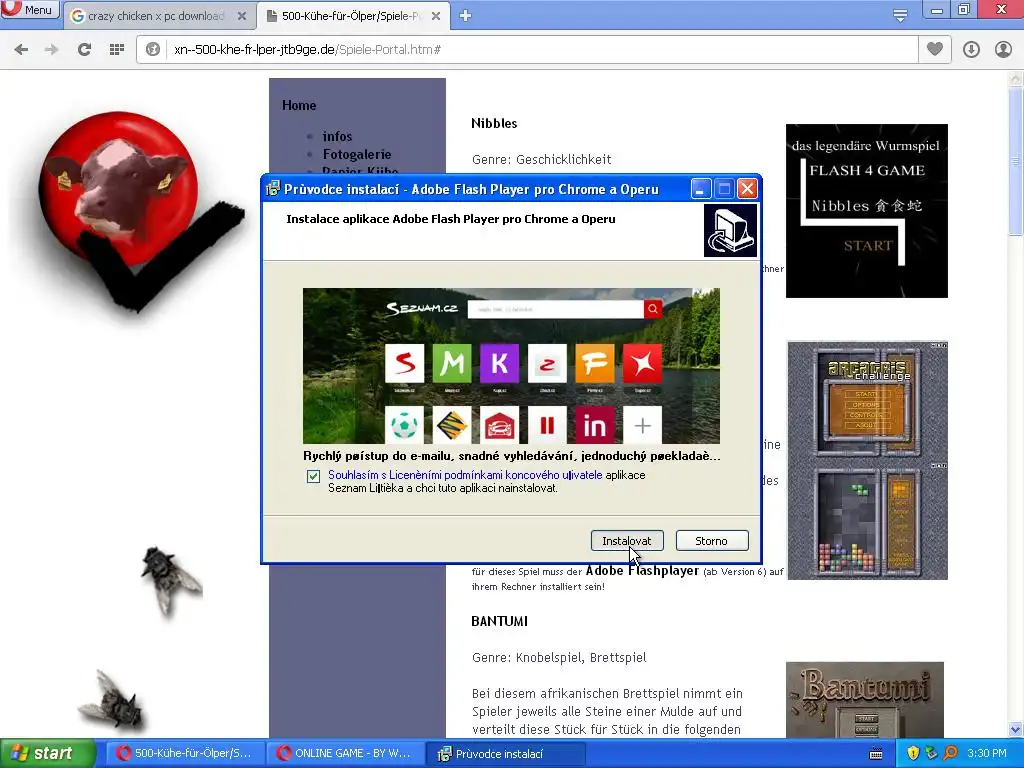Close the Adobe Flash installer dialog
Screen dimensions: 1024x768
click(x=747, y=189)
